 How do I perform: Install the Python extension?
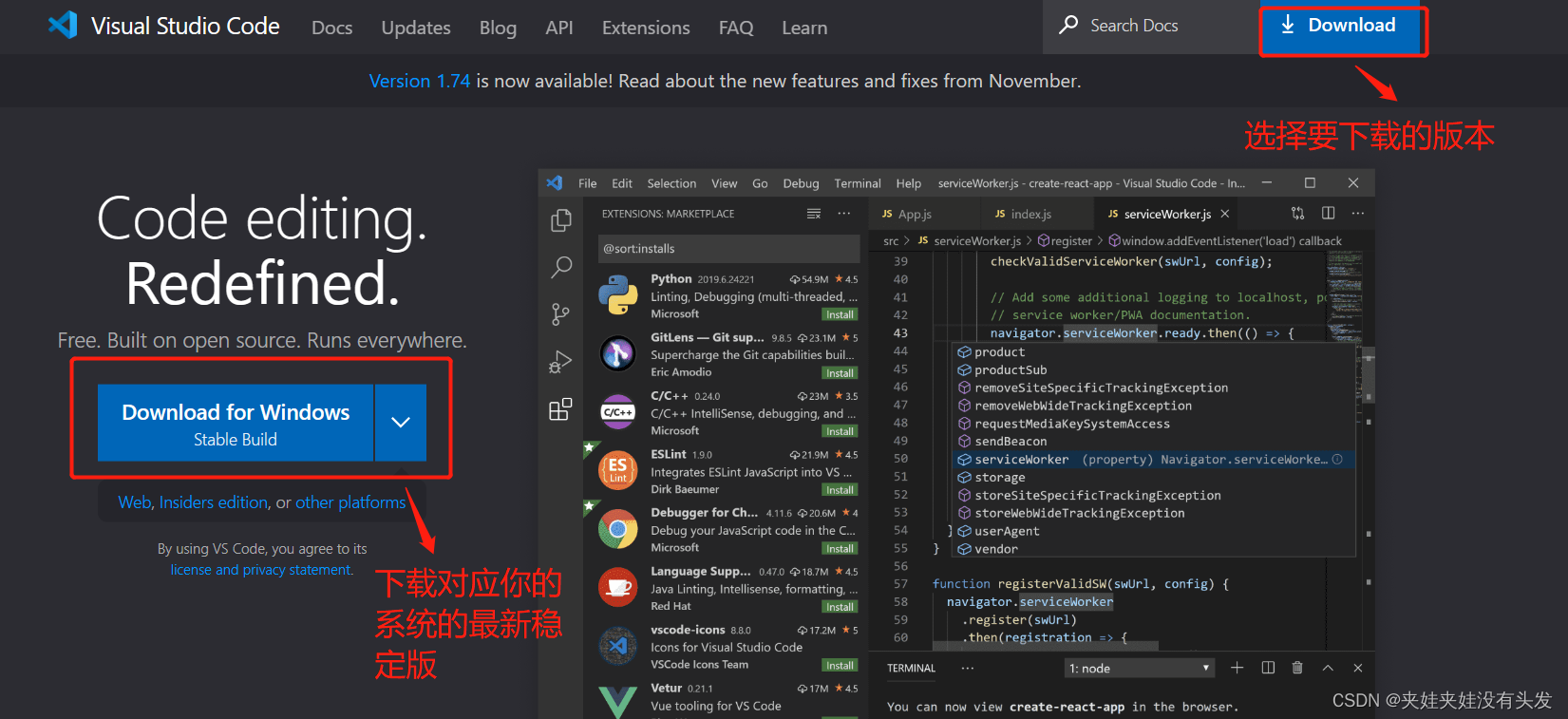click(x=840, y=314)
